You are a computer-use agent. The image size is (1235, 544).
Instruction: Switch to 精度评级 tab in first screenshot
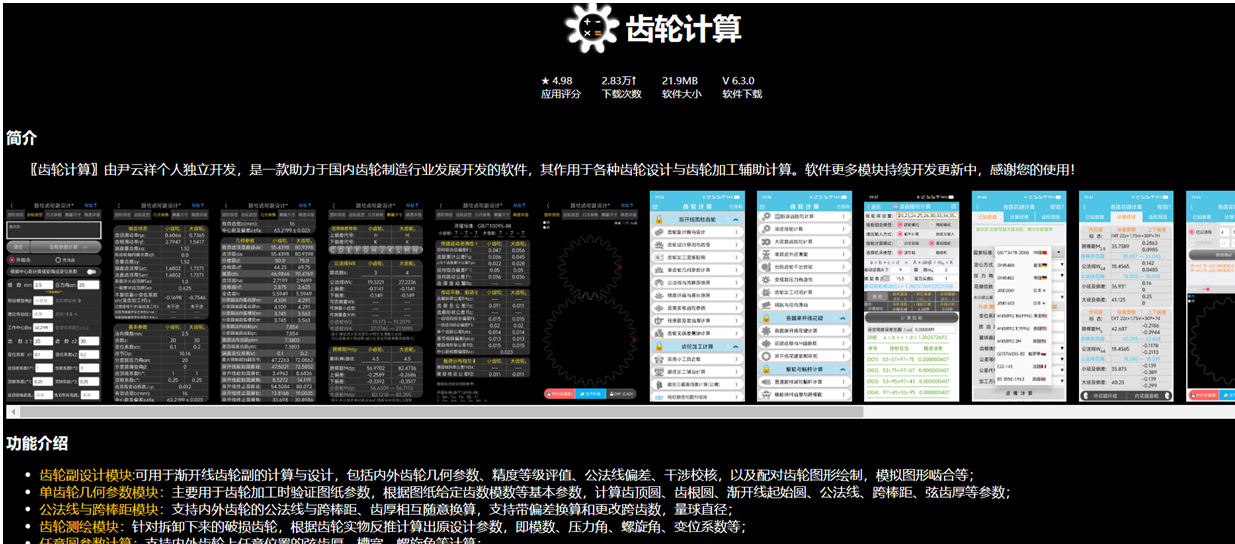(92, 214)
